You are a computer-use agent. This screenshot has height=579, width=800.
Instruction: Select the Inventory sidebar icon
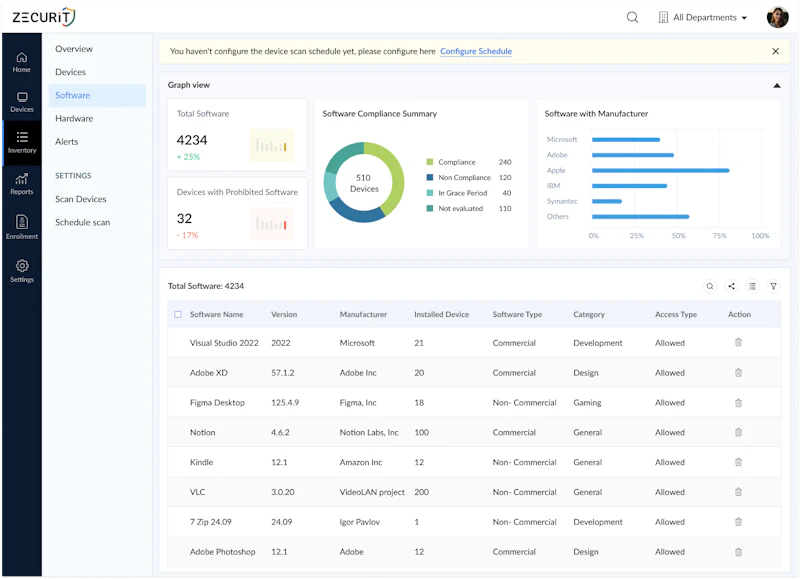pyautogui.click(x=21, y=142)
